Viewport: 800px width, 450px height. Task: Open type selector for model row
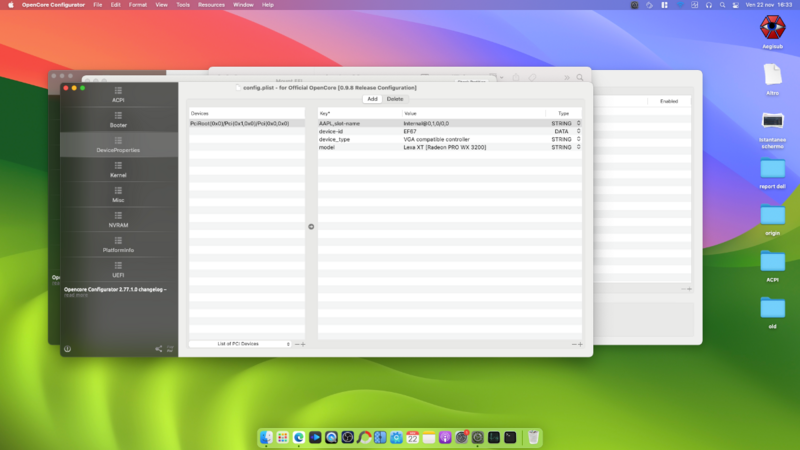(578, 147)
